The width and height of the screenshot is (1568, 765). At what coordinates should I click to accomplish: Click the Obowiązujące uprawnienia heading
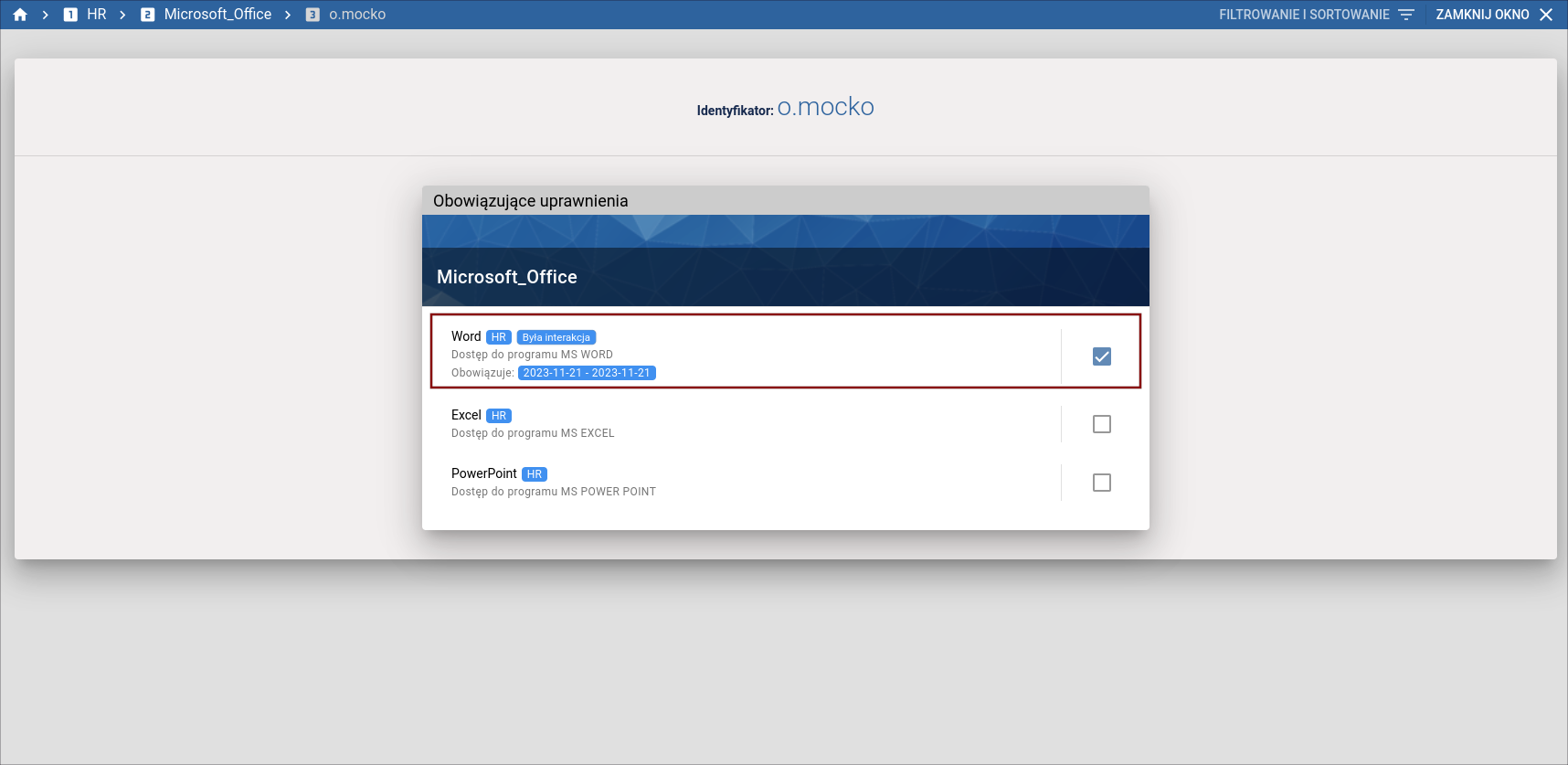coord(531,201)
